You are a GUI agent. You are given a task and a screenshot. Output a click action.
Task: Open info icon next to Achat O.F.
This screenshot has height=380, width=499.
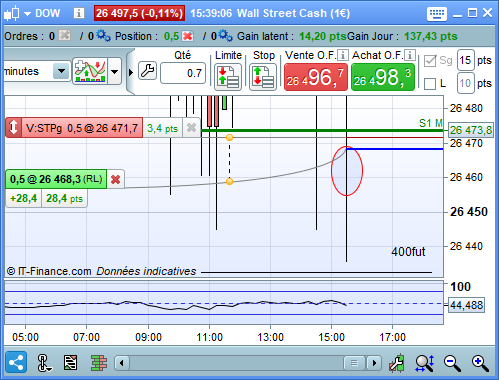pos(410,55)
